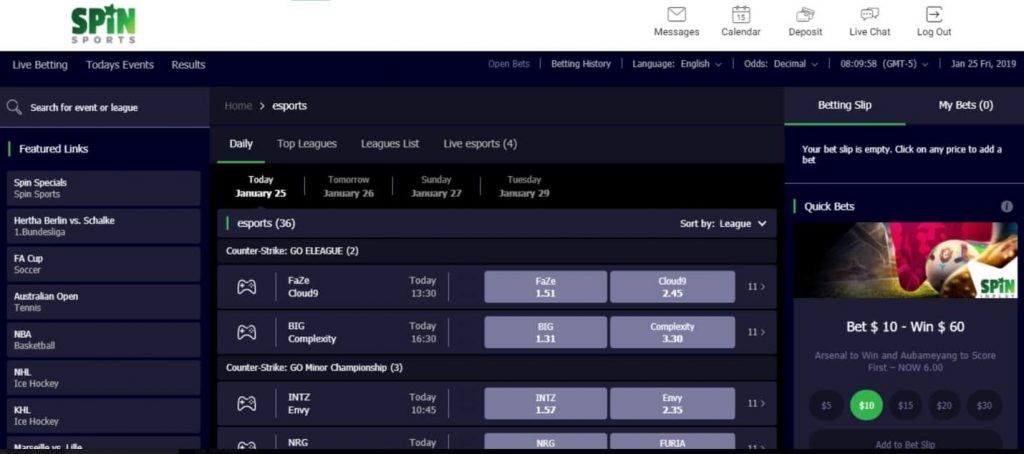Open the Hertha Berlin vs. Schalke link
This screenshot has height=454, width=1024.
point(104,226)
